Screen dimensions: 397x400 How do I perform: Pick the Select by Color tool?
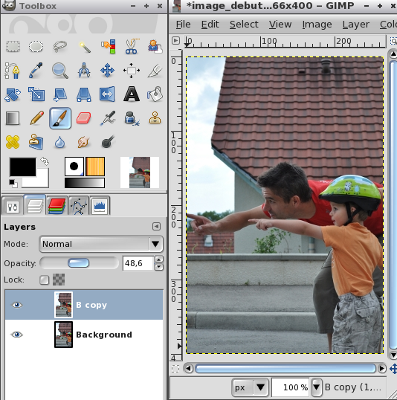(x=108, y=47)
